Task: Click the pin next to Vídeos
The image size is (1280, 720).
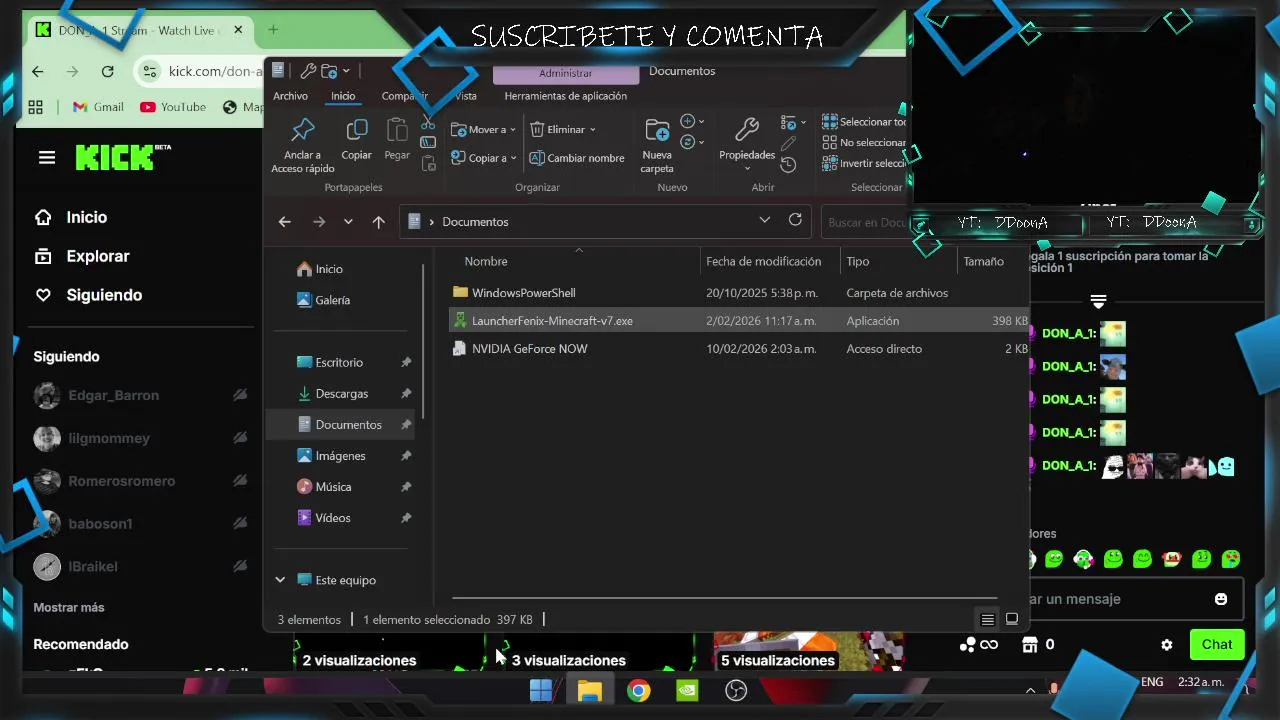Action: [406, 518]
